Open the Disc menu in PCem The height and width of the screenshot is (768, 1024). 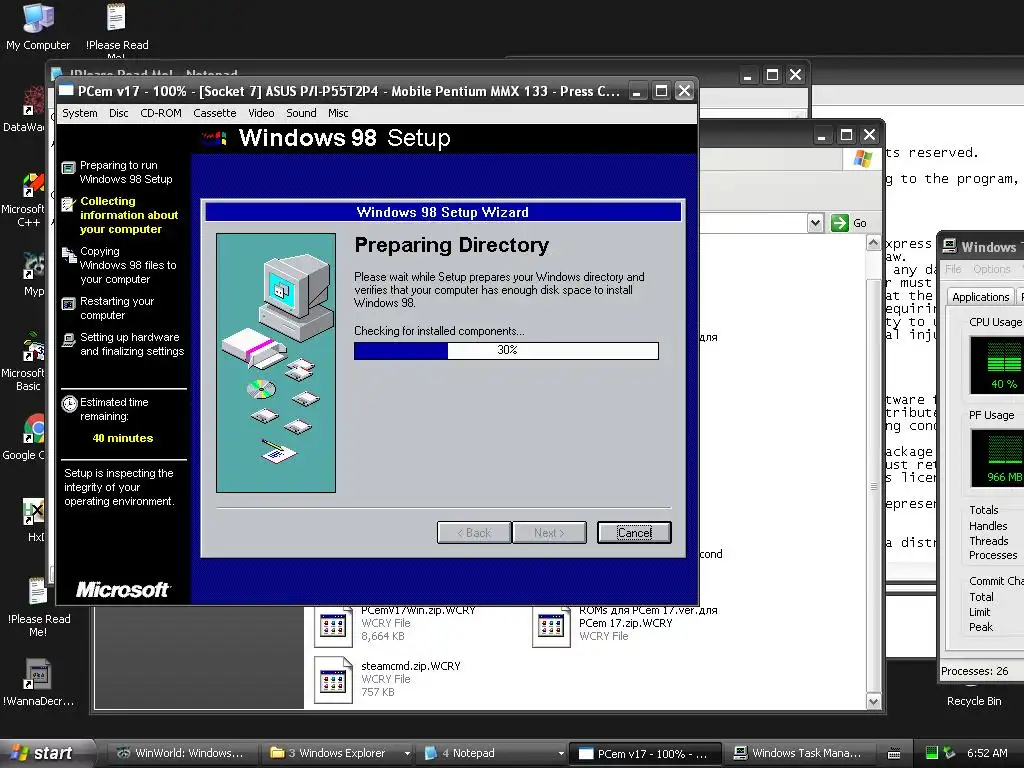coord(118,113)
